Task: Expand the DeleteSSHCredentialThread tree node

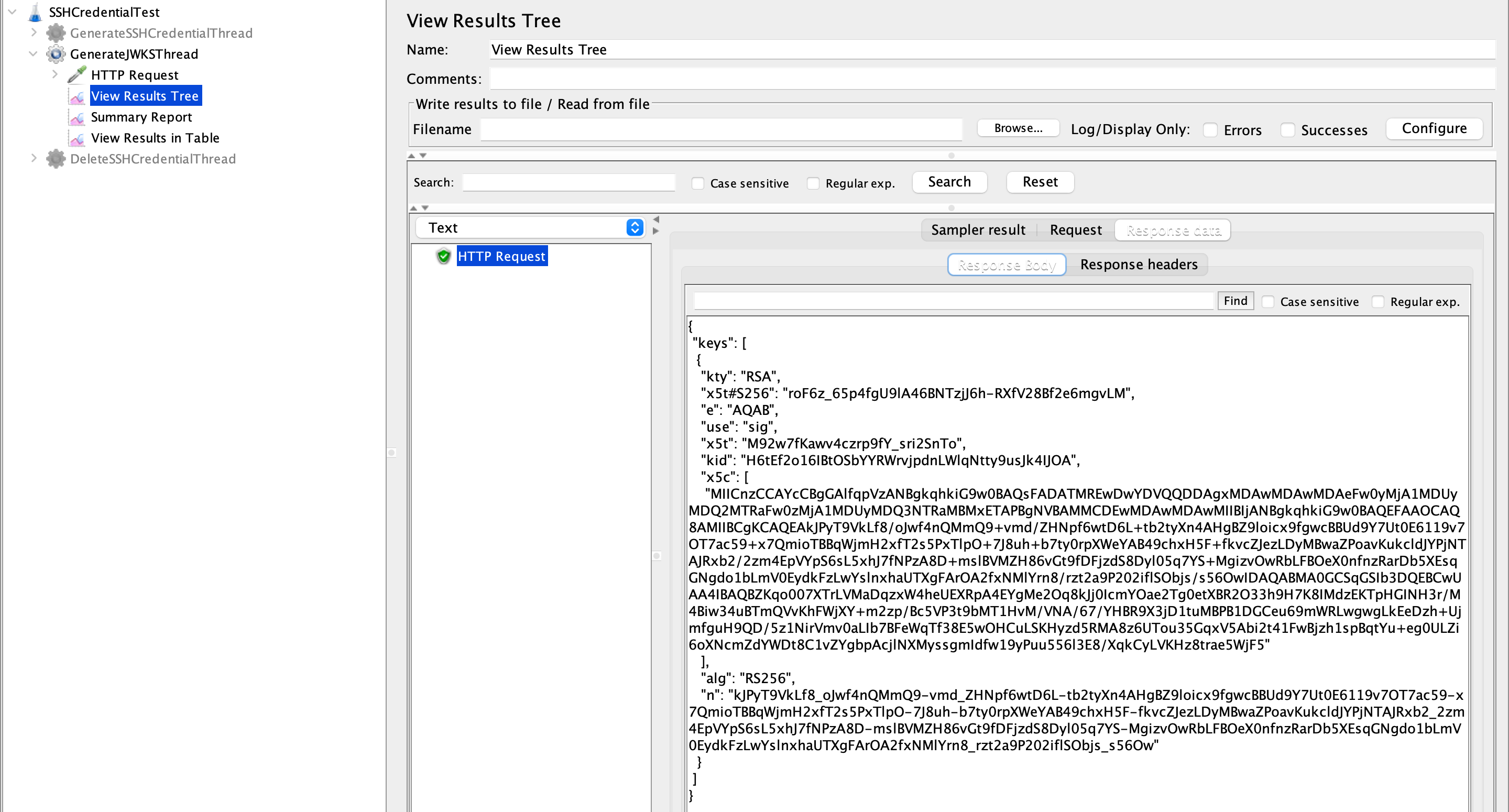Action: coord(34,158)
